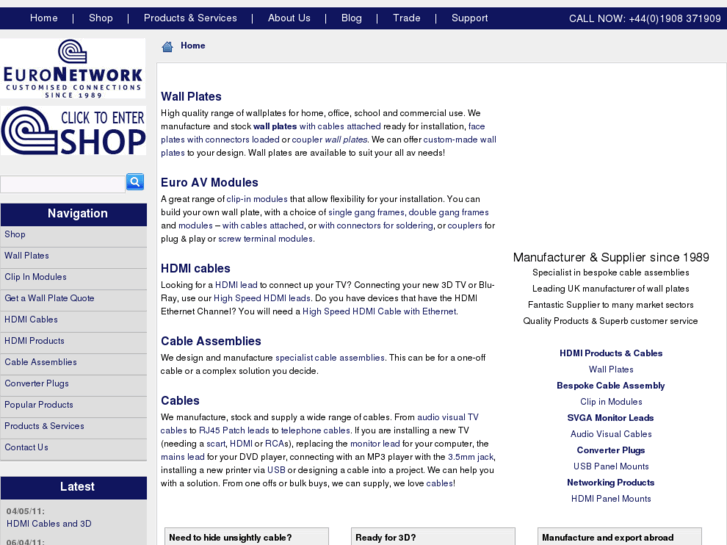Select Products & Services in Navigation sidebar

click(73, 427)
